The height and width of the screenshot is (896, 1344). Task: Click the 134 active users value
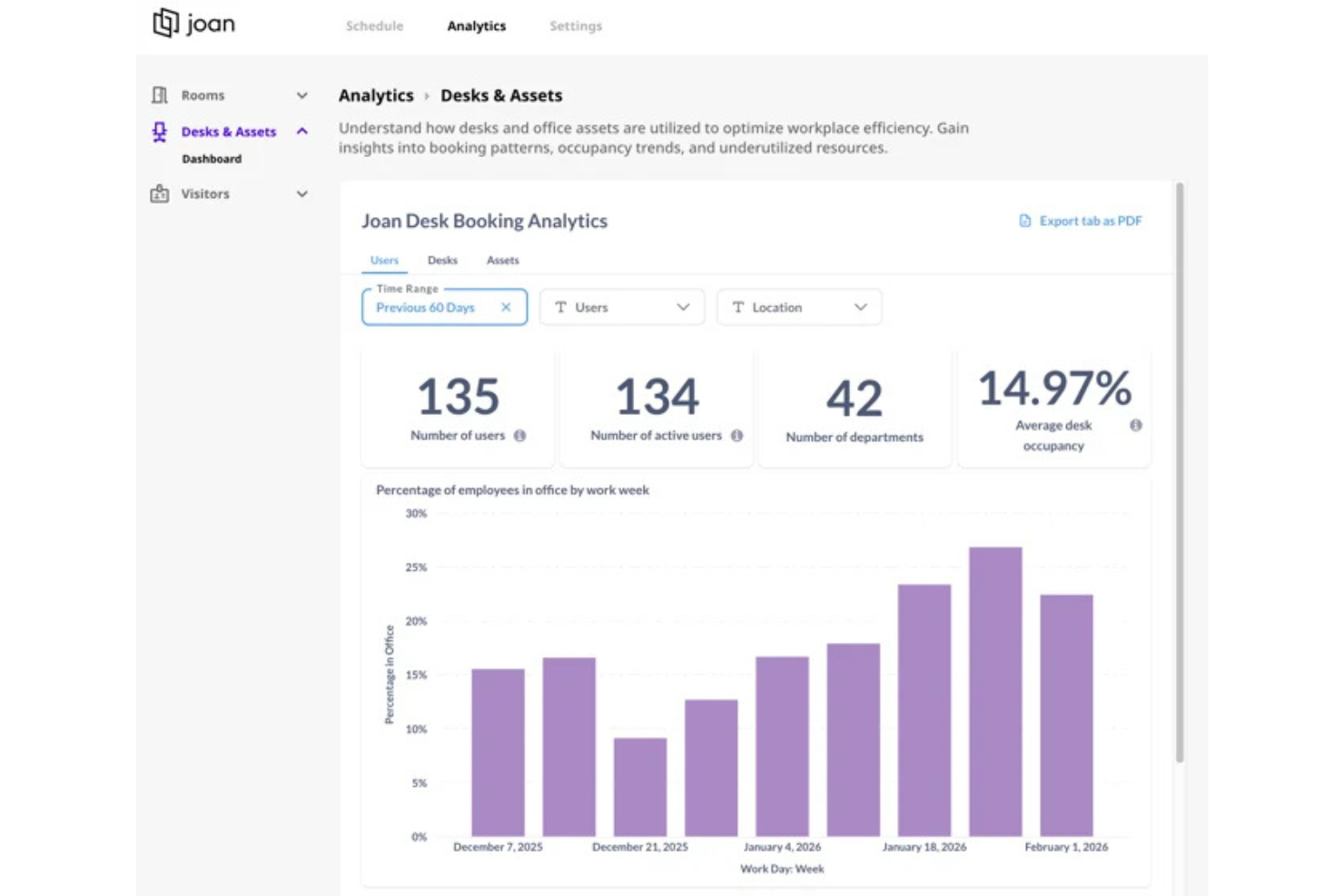(657, 397)
